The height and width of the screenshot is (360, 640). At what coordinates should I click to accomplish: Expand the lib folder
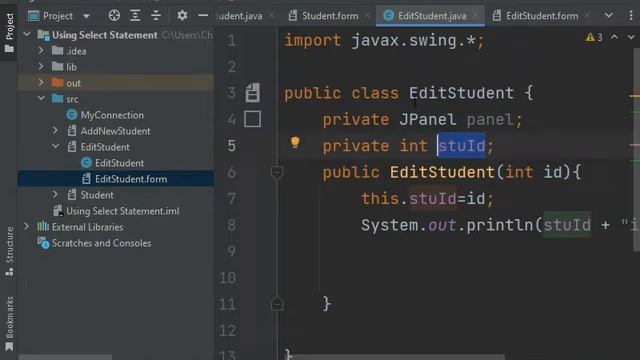click(41, 66)
